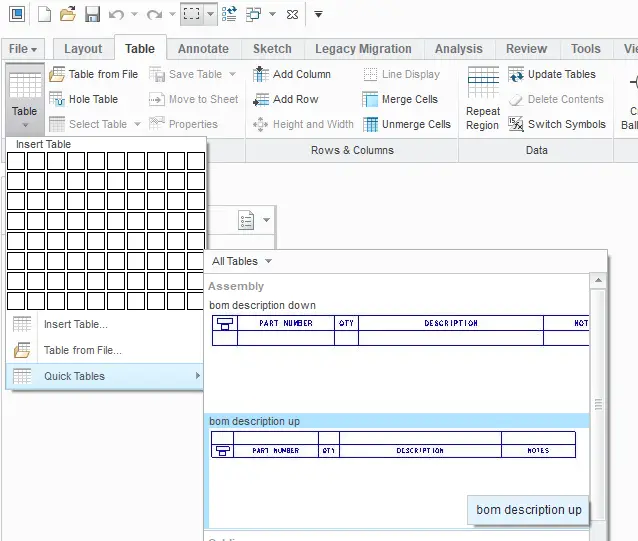Switch to the Sketch tab
Viewport: 638px width, 541px height.
272,49
